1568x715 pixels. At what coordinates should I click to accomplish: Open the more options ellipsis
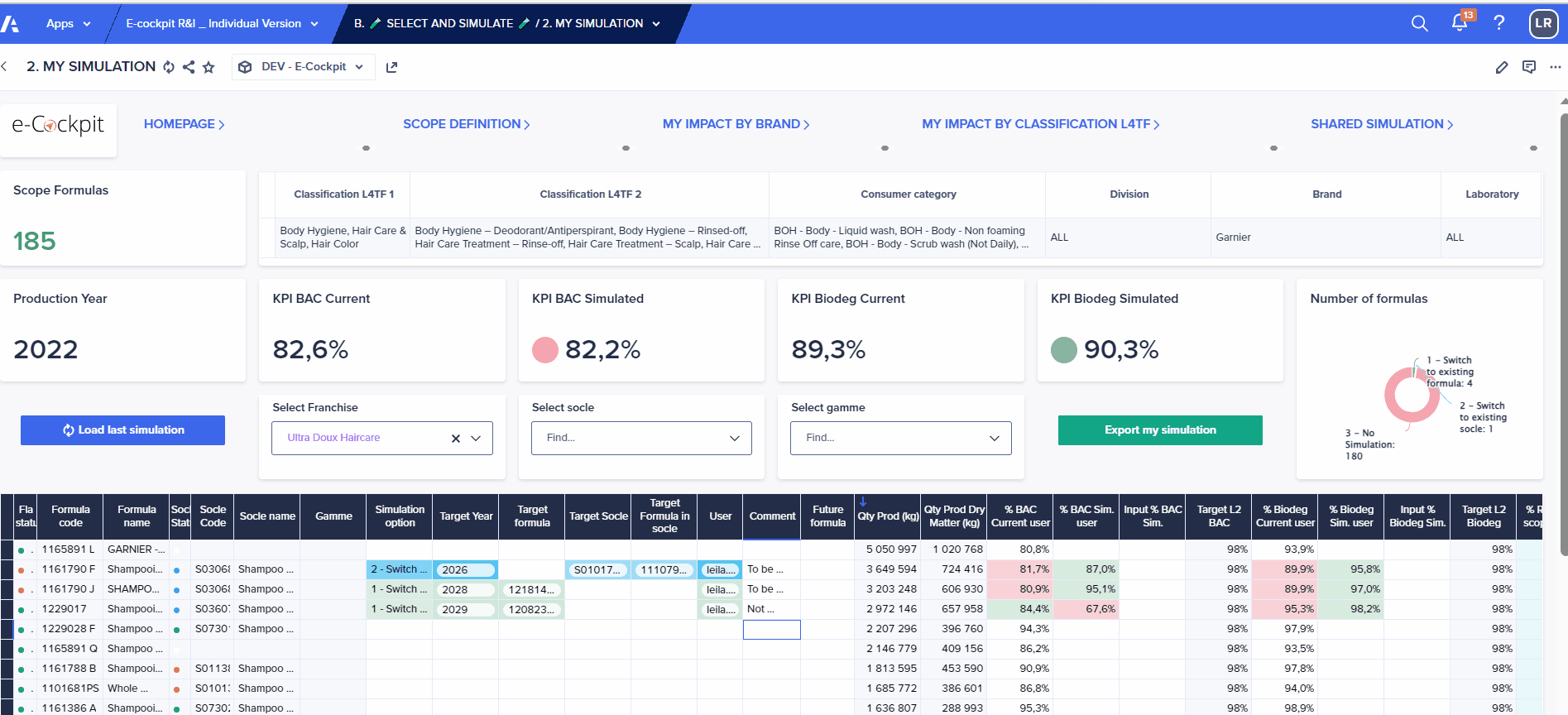point(1556,67)
